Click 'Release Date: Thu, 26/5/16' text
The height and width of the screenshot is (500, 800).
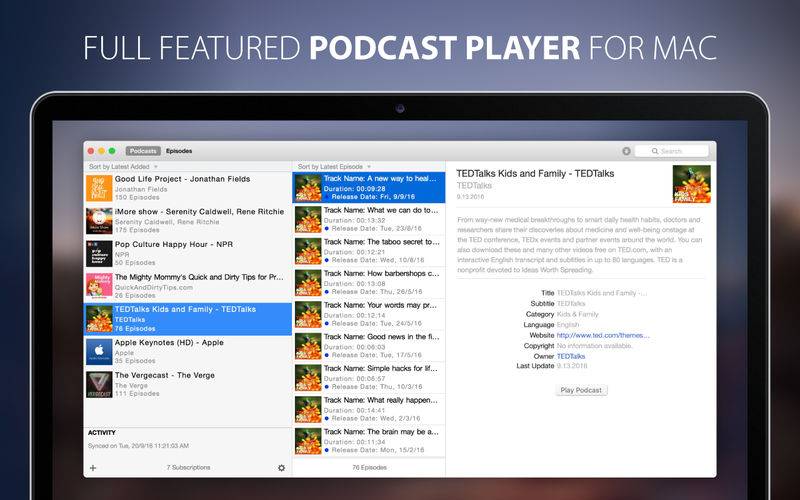pyautogui.click(x=377, y=292)
